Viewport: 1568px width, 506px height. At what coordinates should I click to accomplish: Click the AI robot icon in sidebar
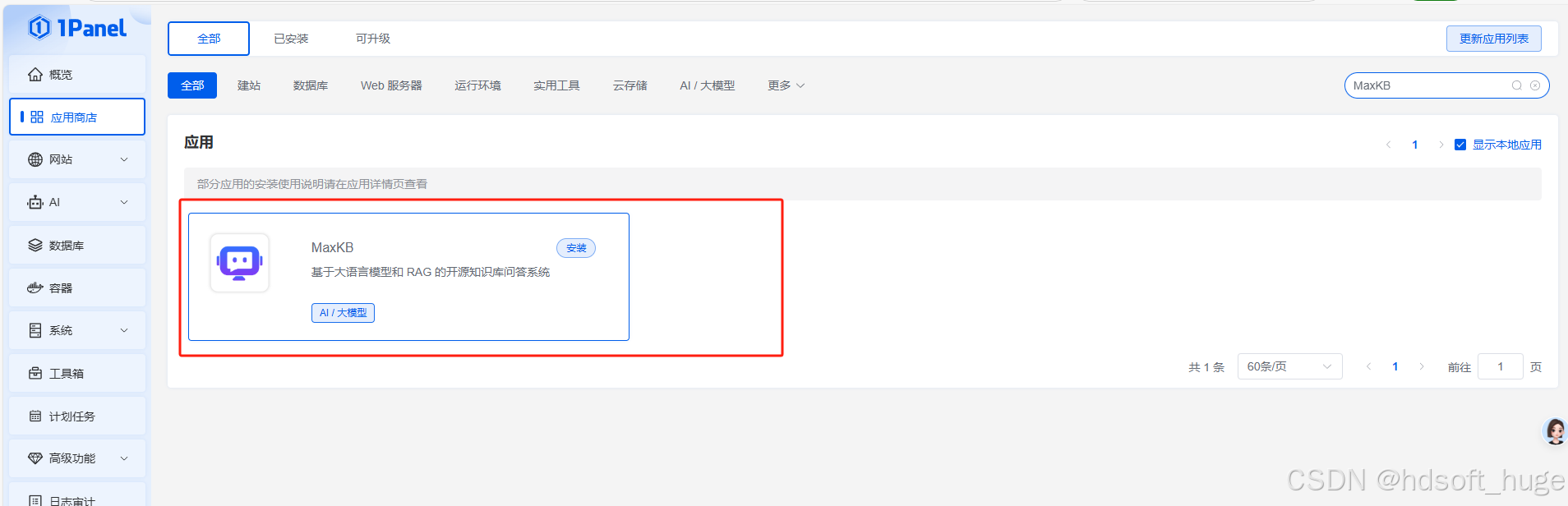35,202
